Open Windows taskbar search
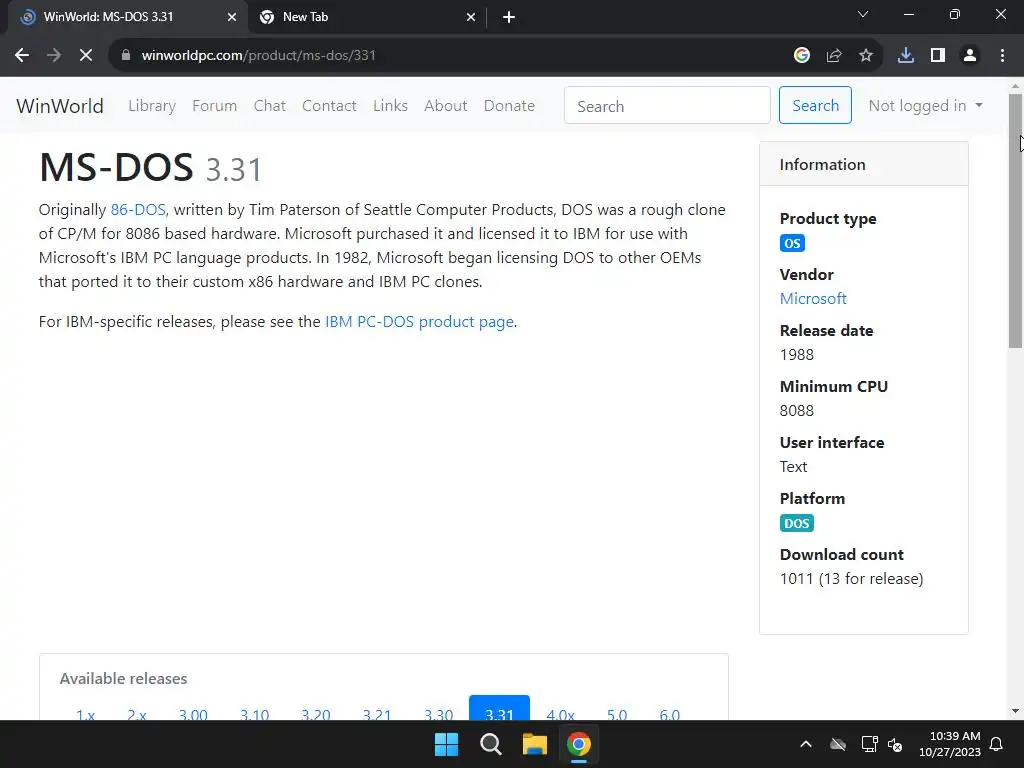 (x=490, y=744)
